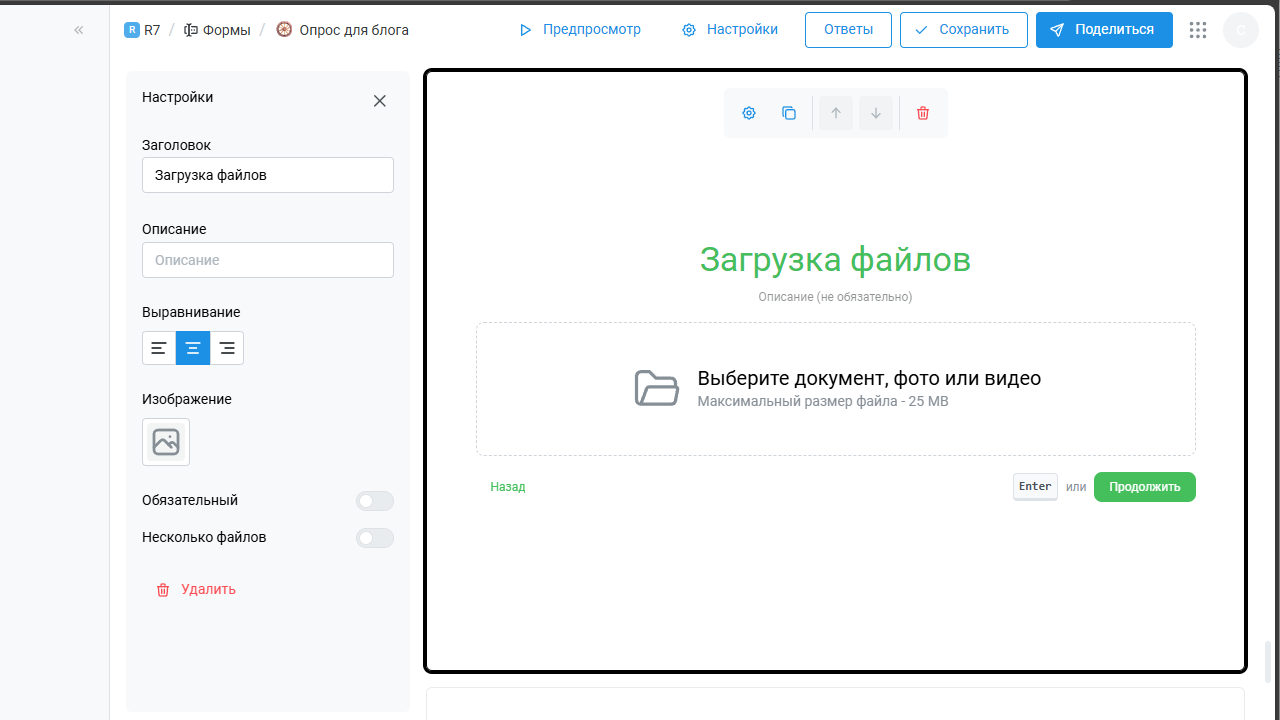This screenshot has height=720, width=1280.
Task: Click Сохранить to save the form
Action: 963,30
